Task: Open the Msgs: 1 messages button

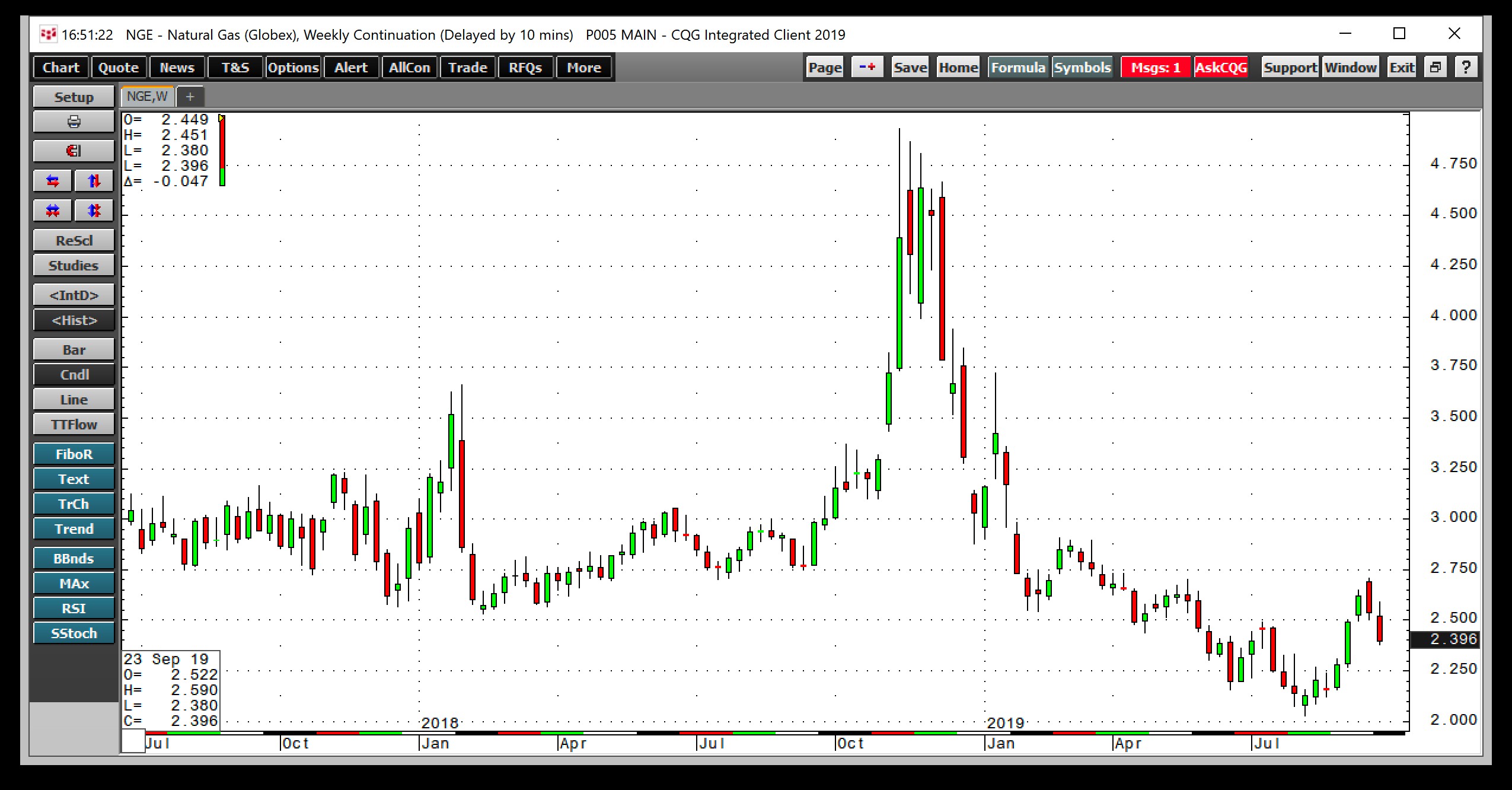Action: tap(1156, 67)
